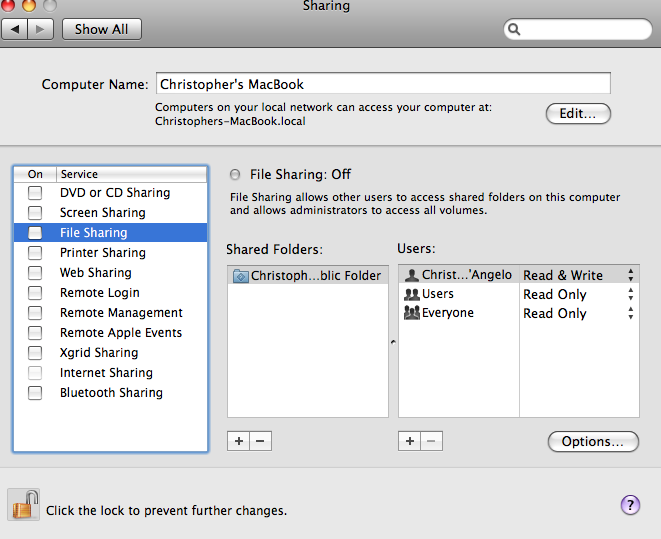Turn on File Sharing checkbox

point(35,233)
